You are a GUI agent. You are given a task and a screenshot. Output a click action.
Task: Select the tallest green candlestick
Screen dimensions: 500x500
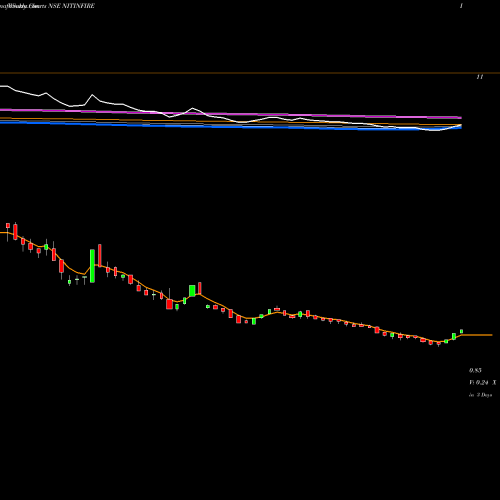click(92, 266)
